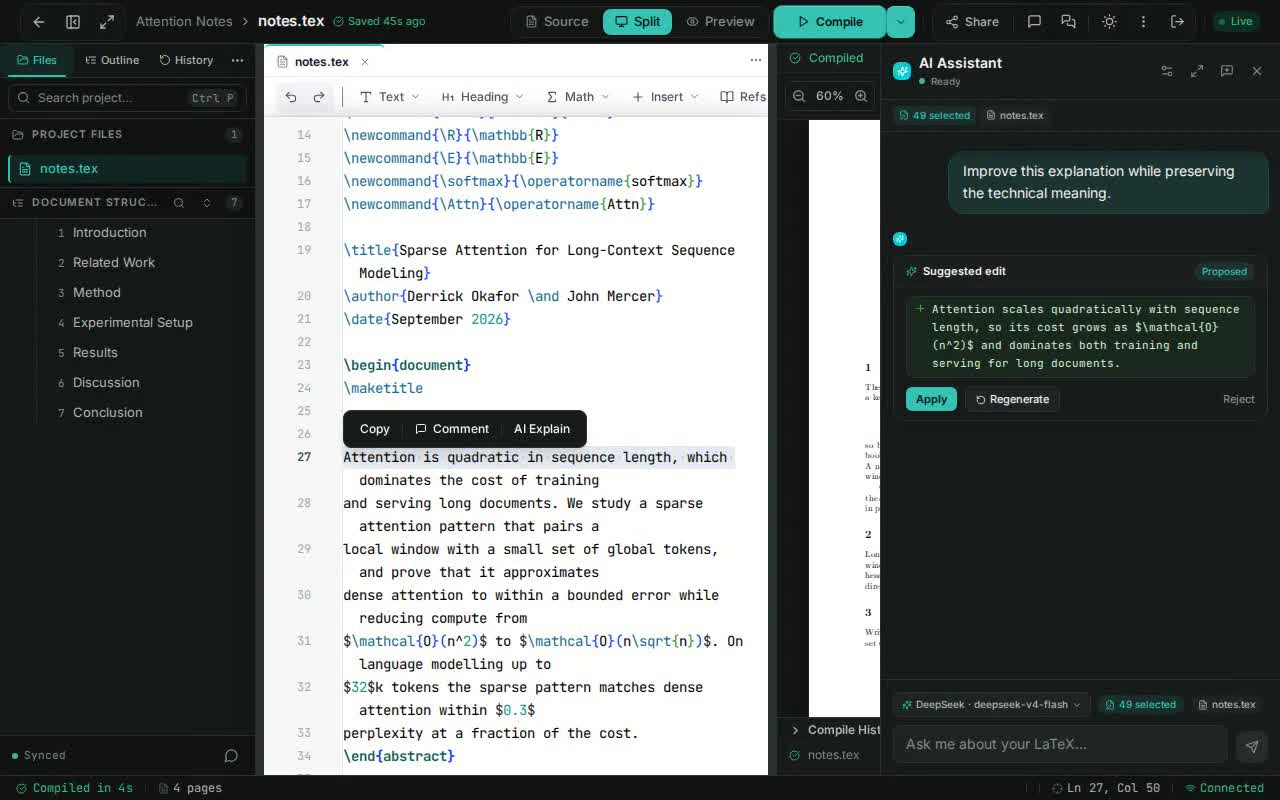Open AI Assistant settings sliders icon
The width and height of the screenshot is (1280, 800).
tap(1167, 71)
